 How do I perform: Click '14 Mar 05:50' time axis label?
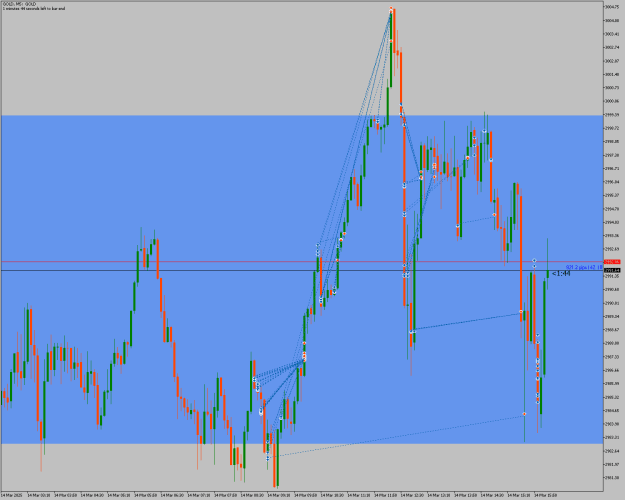[145, 495]
